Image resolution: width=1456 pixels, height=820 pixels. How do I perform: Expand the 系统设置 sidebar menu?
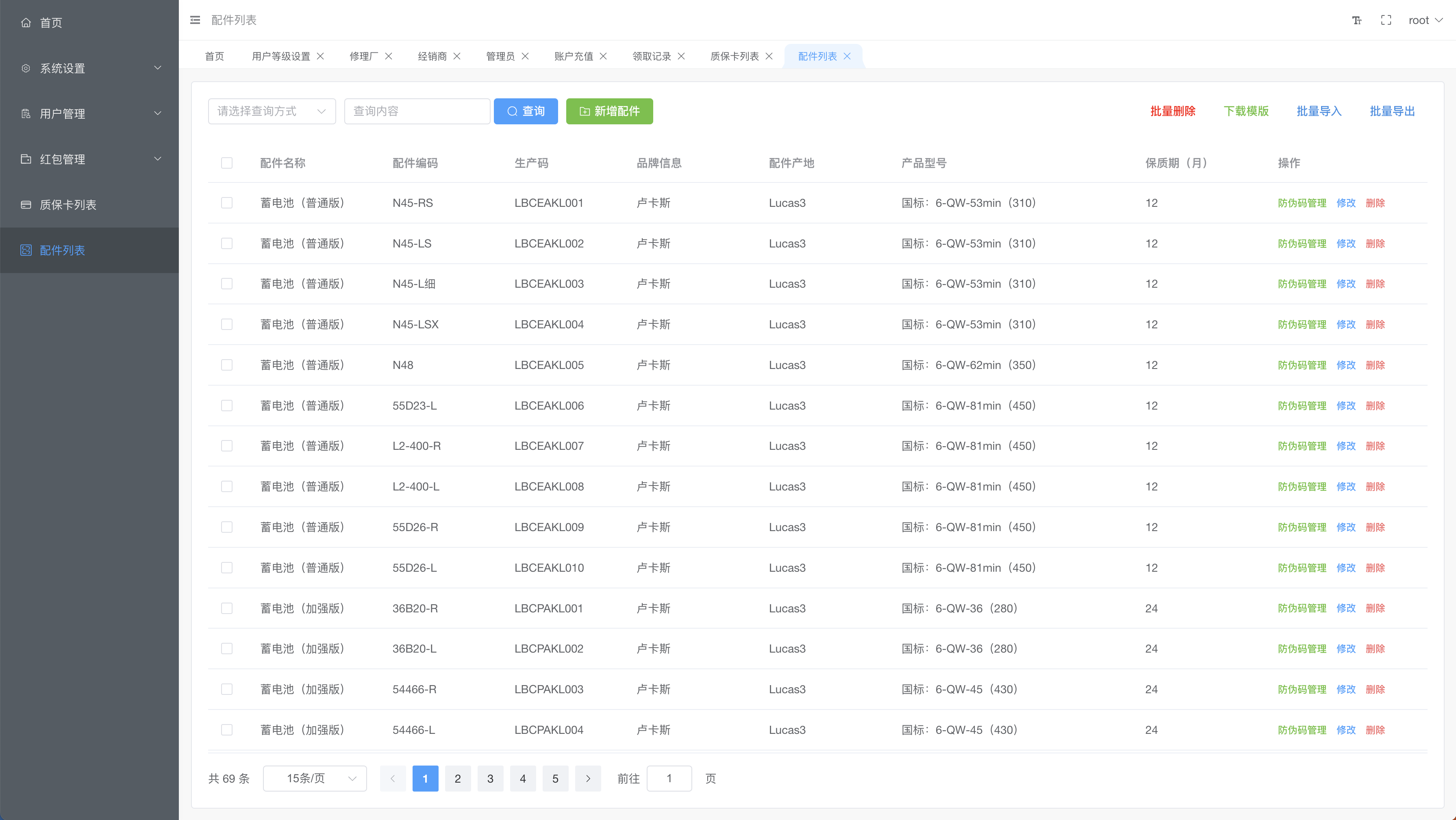89,68
